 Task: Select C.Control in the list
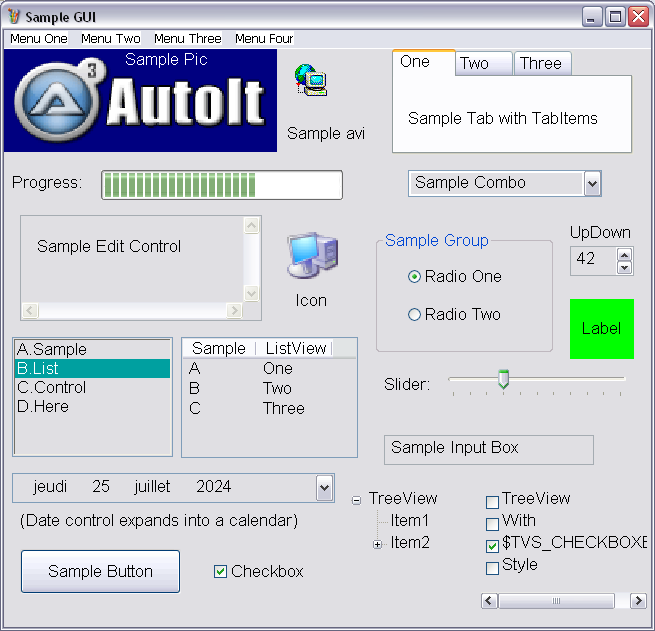click(92, 388)
